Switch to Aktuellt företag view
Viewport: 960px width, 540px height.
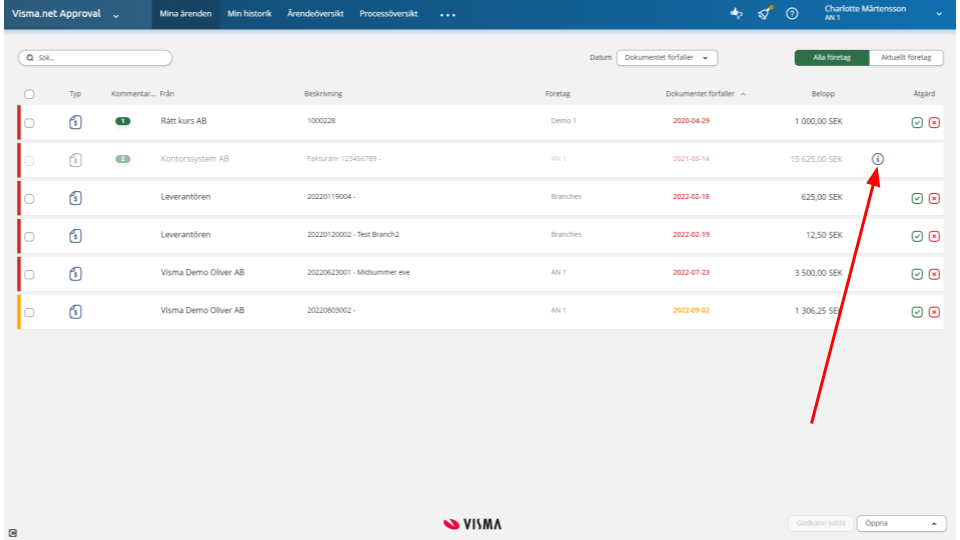(x=906, y=58)
